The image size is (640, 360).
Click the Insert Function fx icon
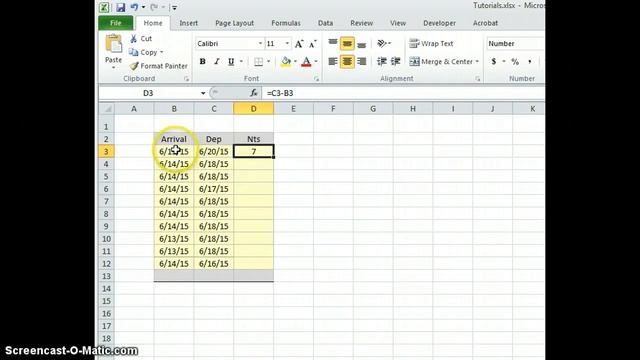point(254,93)
